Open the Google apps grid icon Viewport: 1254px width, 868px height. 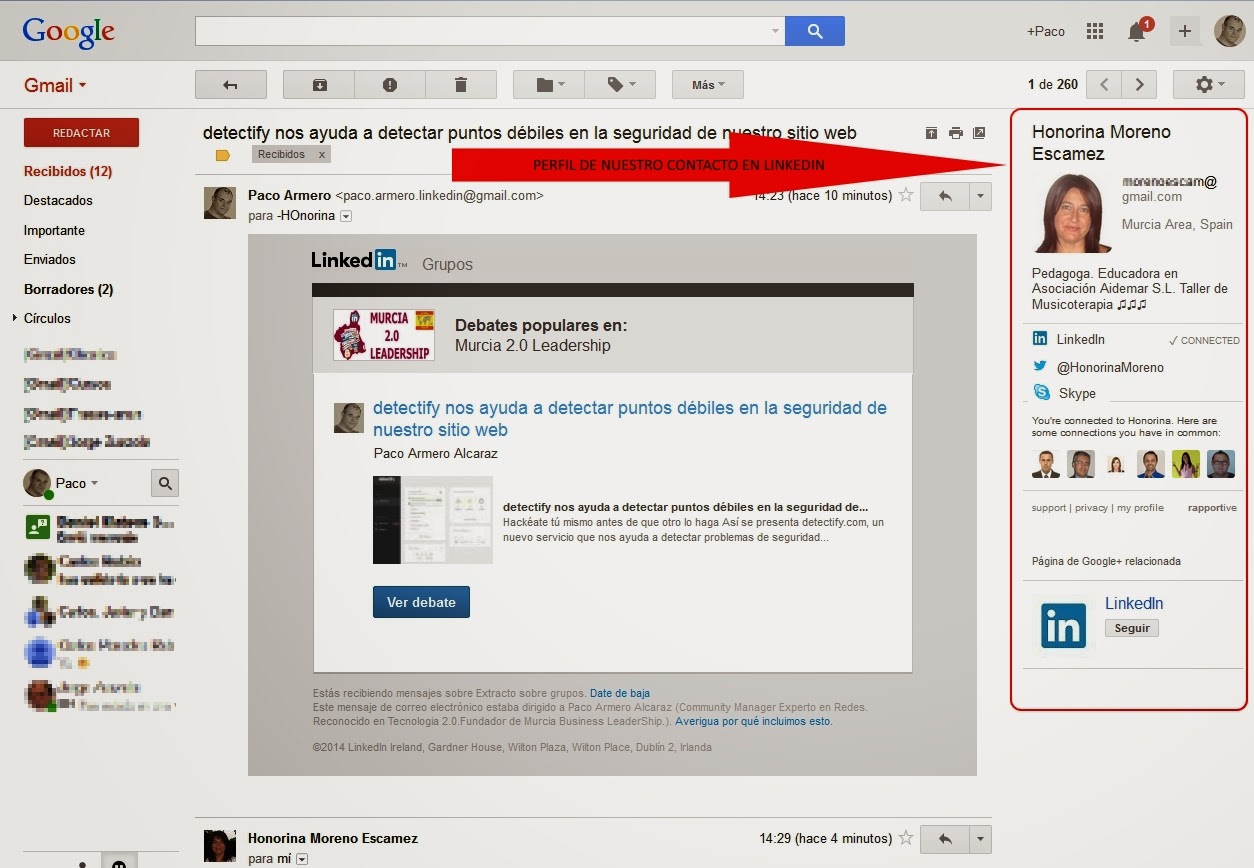1095,31
